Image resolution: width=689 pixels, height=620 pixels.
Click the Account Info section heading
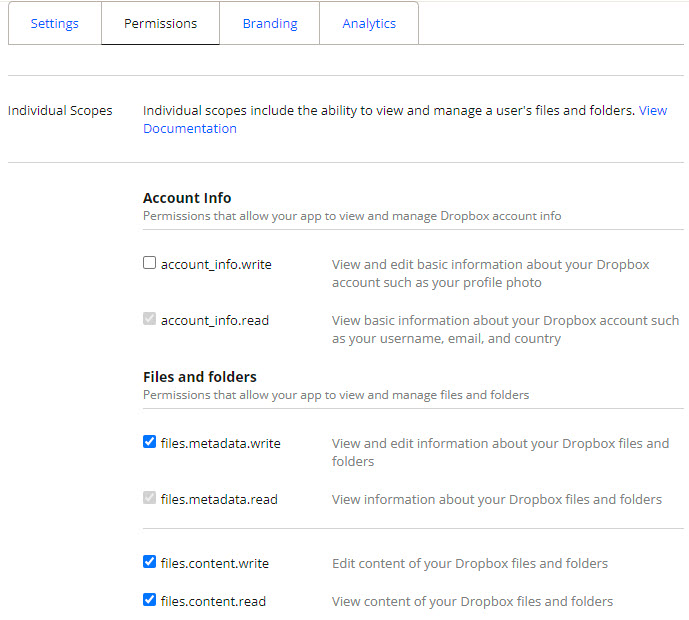coord(187,198)
